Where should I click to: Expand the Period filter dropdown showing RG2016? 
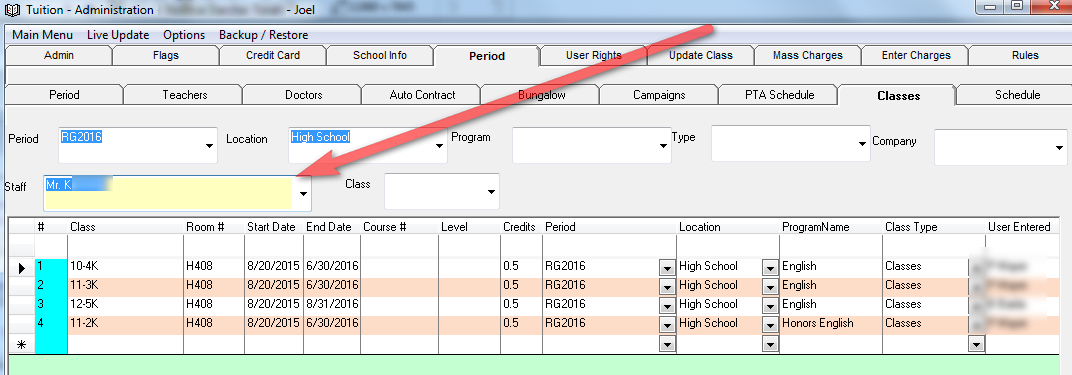208,145
